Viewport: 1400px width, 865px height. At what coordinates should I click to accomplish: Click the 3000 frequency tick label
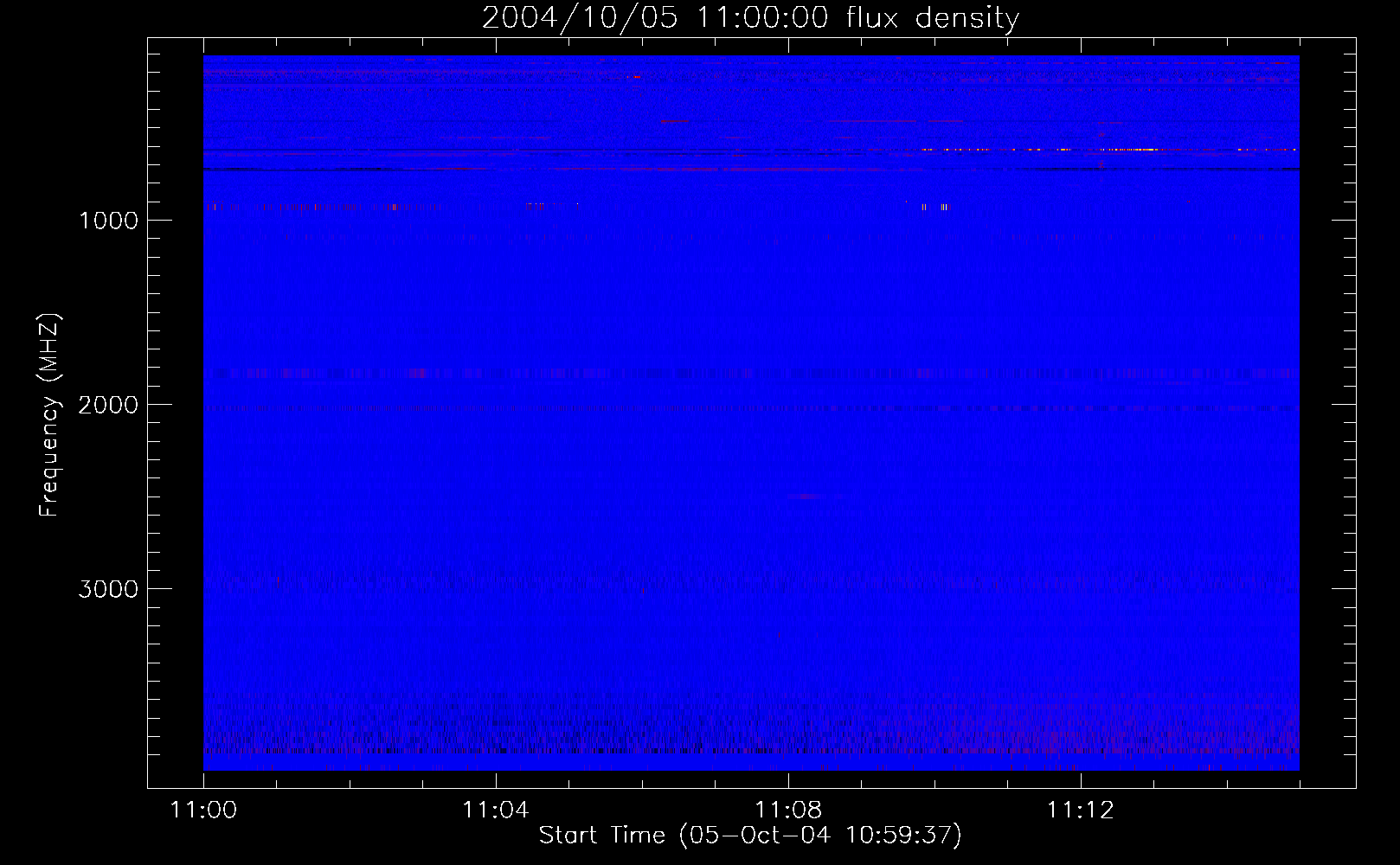108,589
